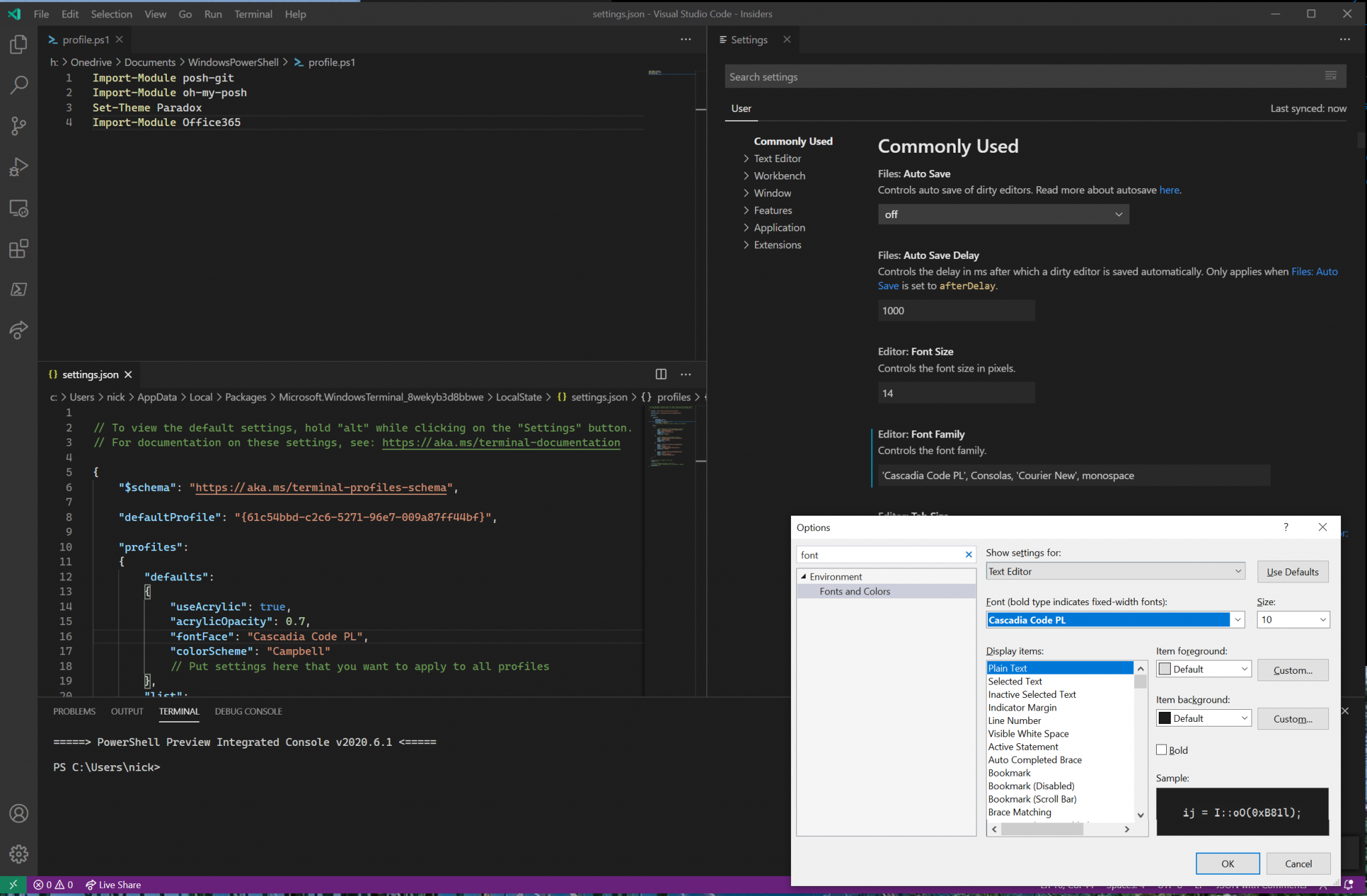Open the Extensions view
Viewport: 1367px width, 896px height.
click(18, 248)
